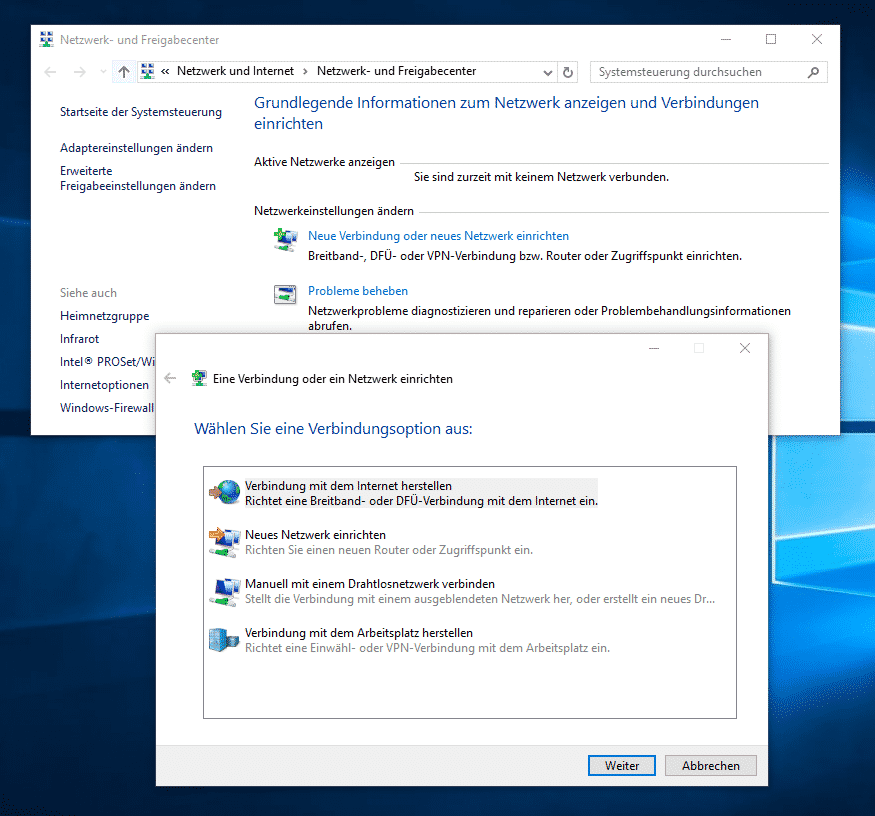
Task: Click Weiter to continue the wizard
Action: (x=622, y=766)
